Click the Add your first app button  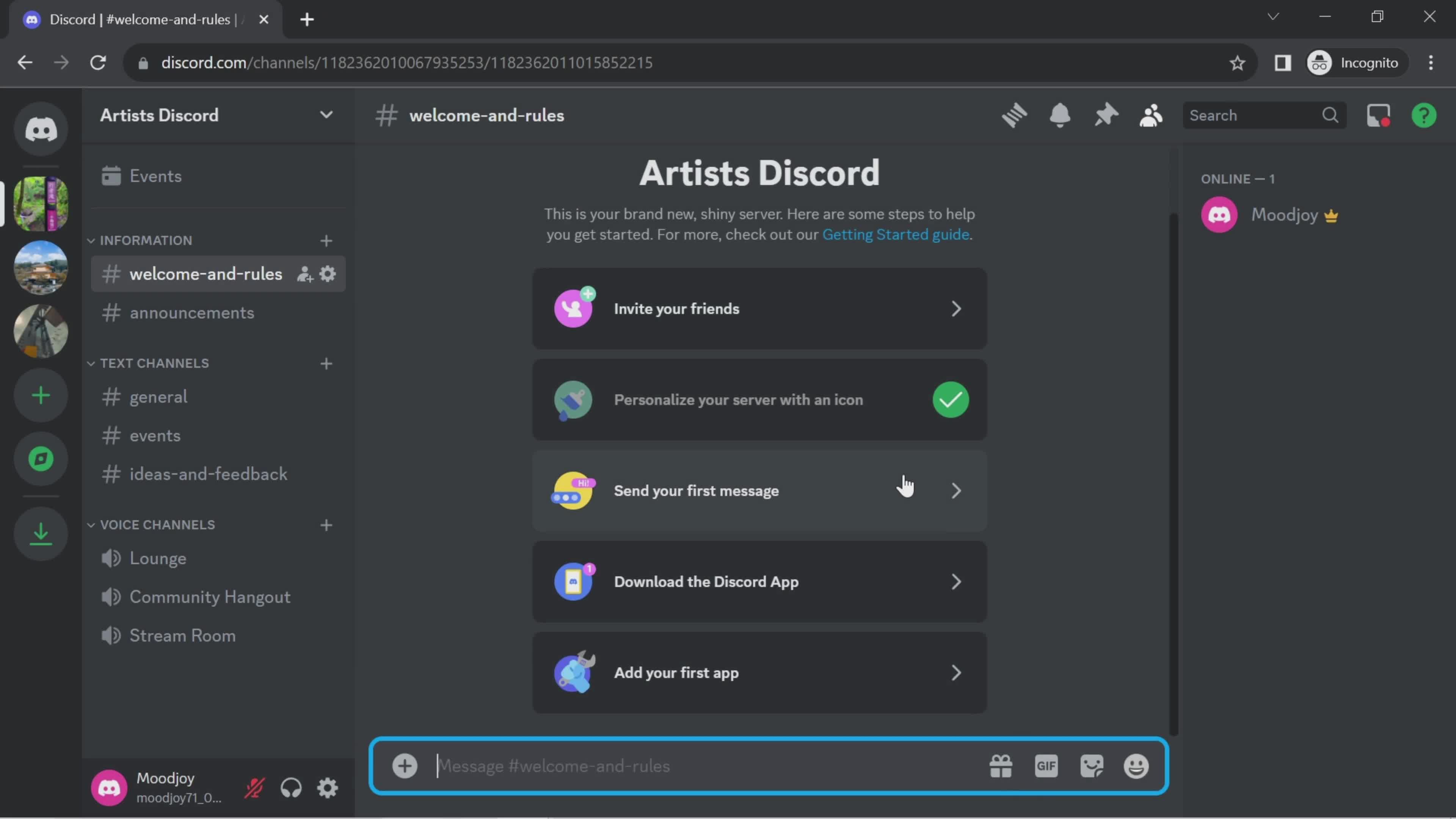click(759, 671)
